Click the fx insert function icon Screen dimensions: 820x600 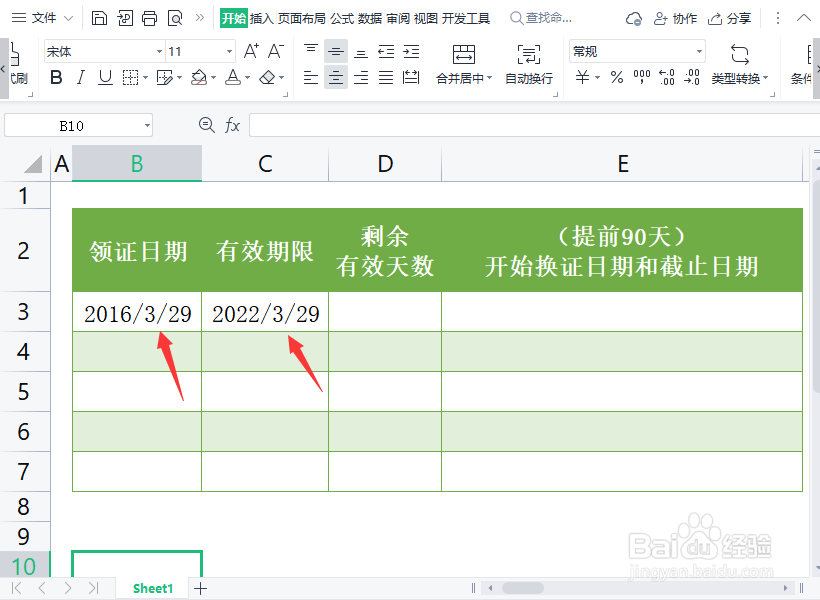click(232, 125)
